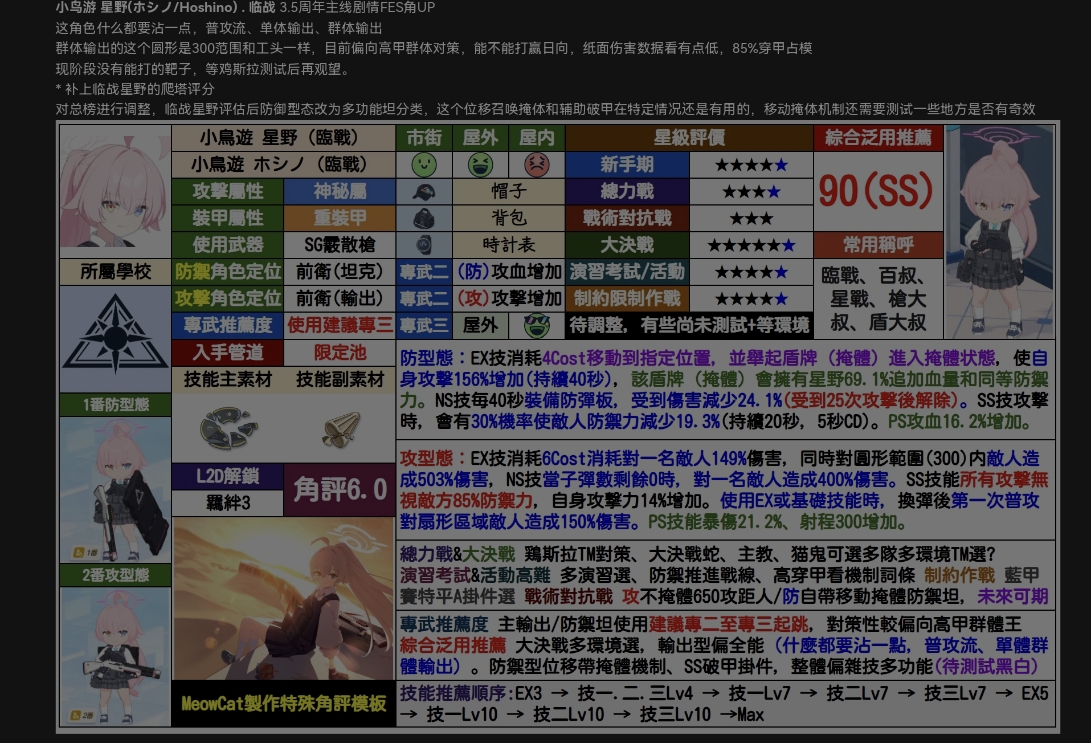
Task: Click the hat equipment icon
Action: click(x=424, y=191)
